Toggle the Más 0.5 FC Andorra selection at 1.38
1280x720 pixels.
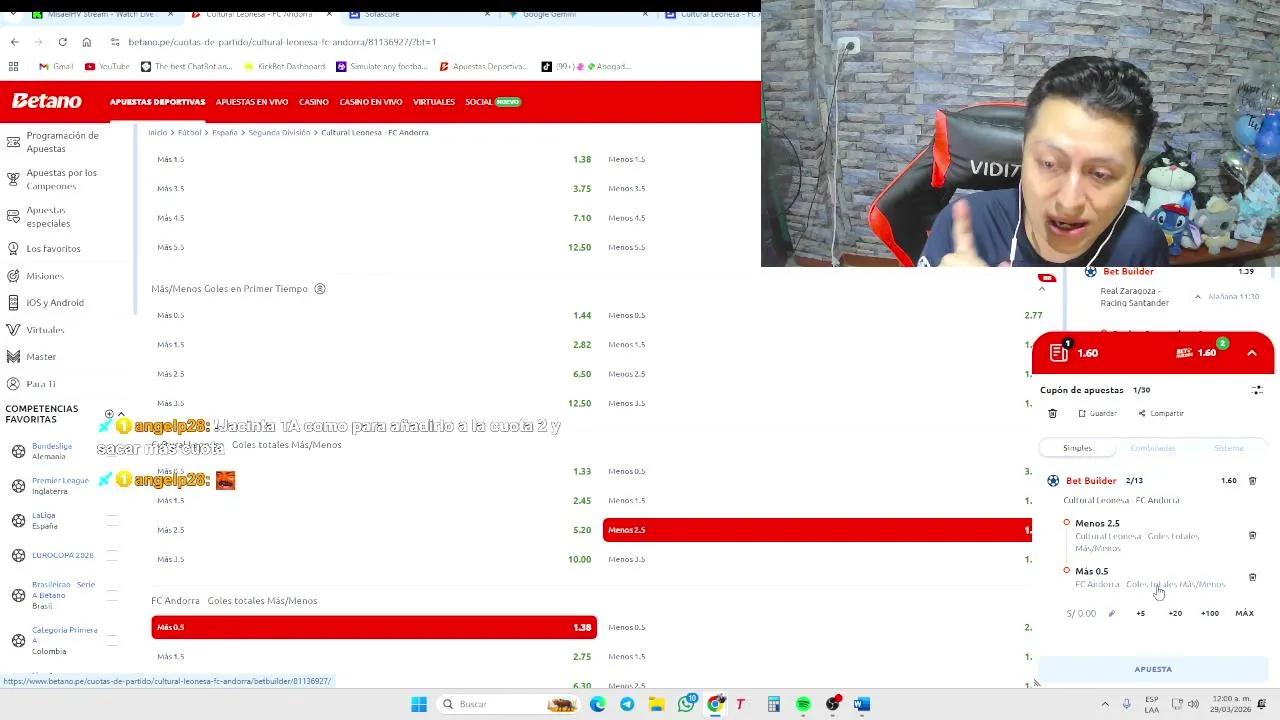(x=374, y=627)
